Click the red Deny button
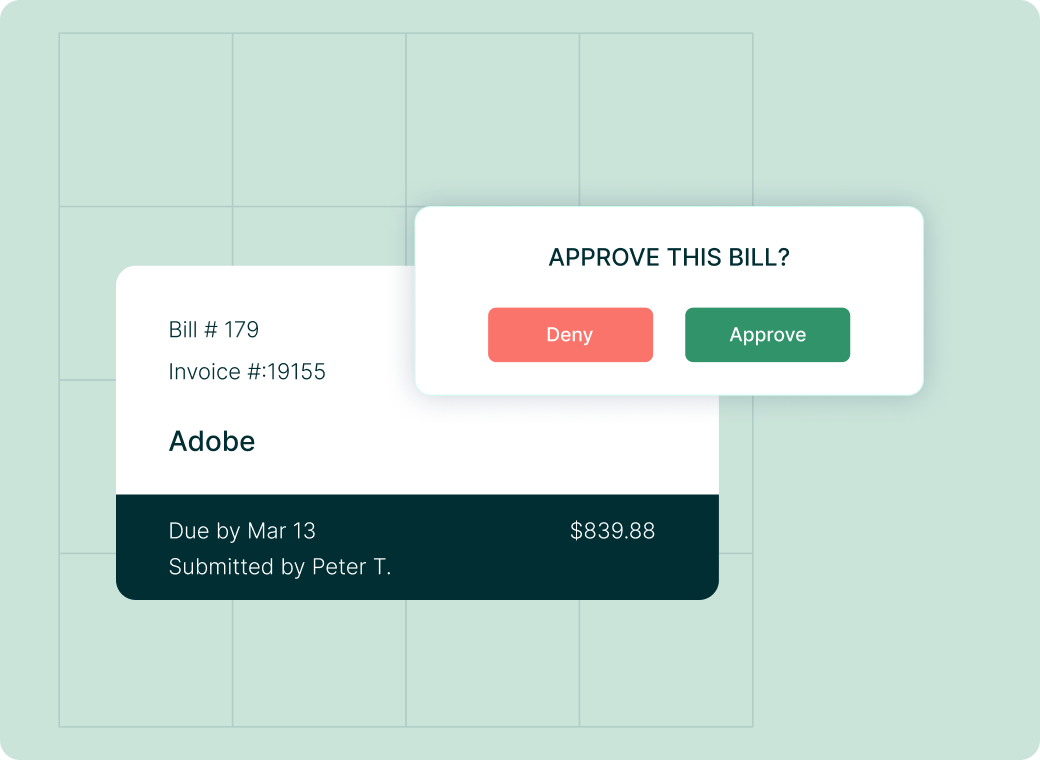 [x=570, y=335]
